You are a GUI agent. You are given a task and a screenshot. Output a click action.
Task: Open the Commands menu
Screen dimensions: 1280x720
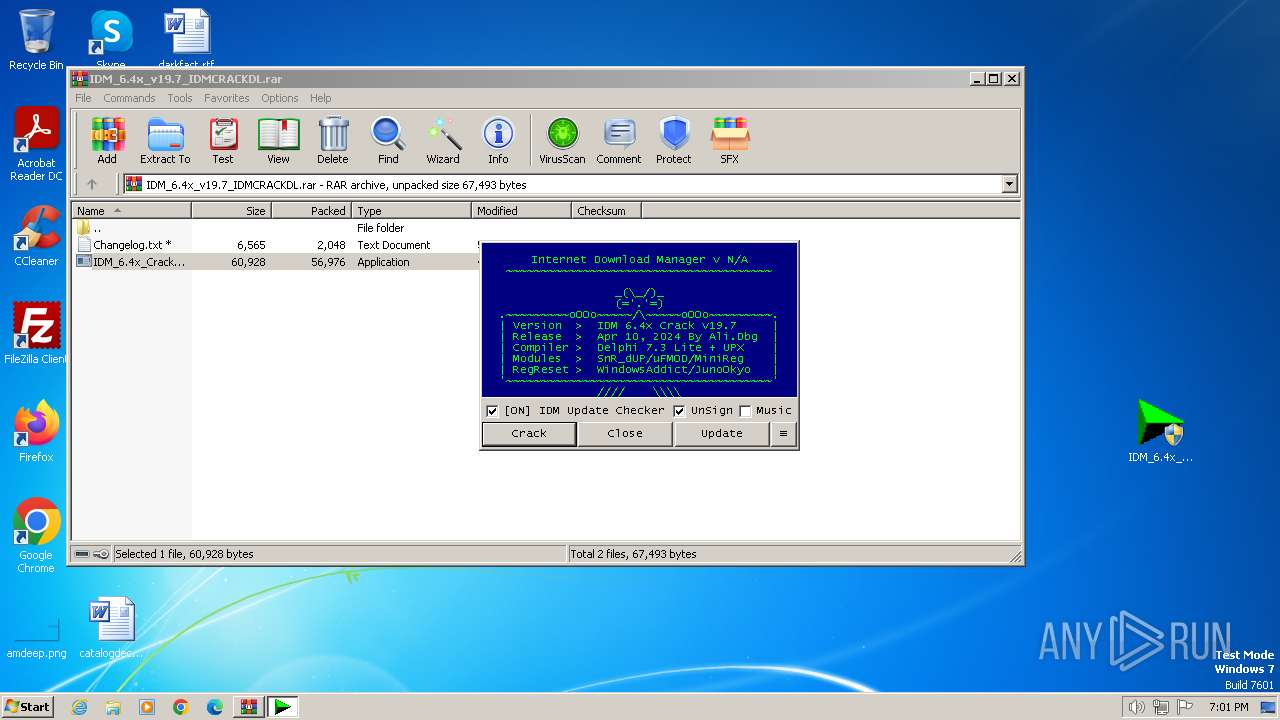point(129,98)
